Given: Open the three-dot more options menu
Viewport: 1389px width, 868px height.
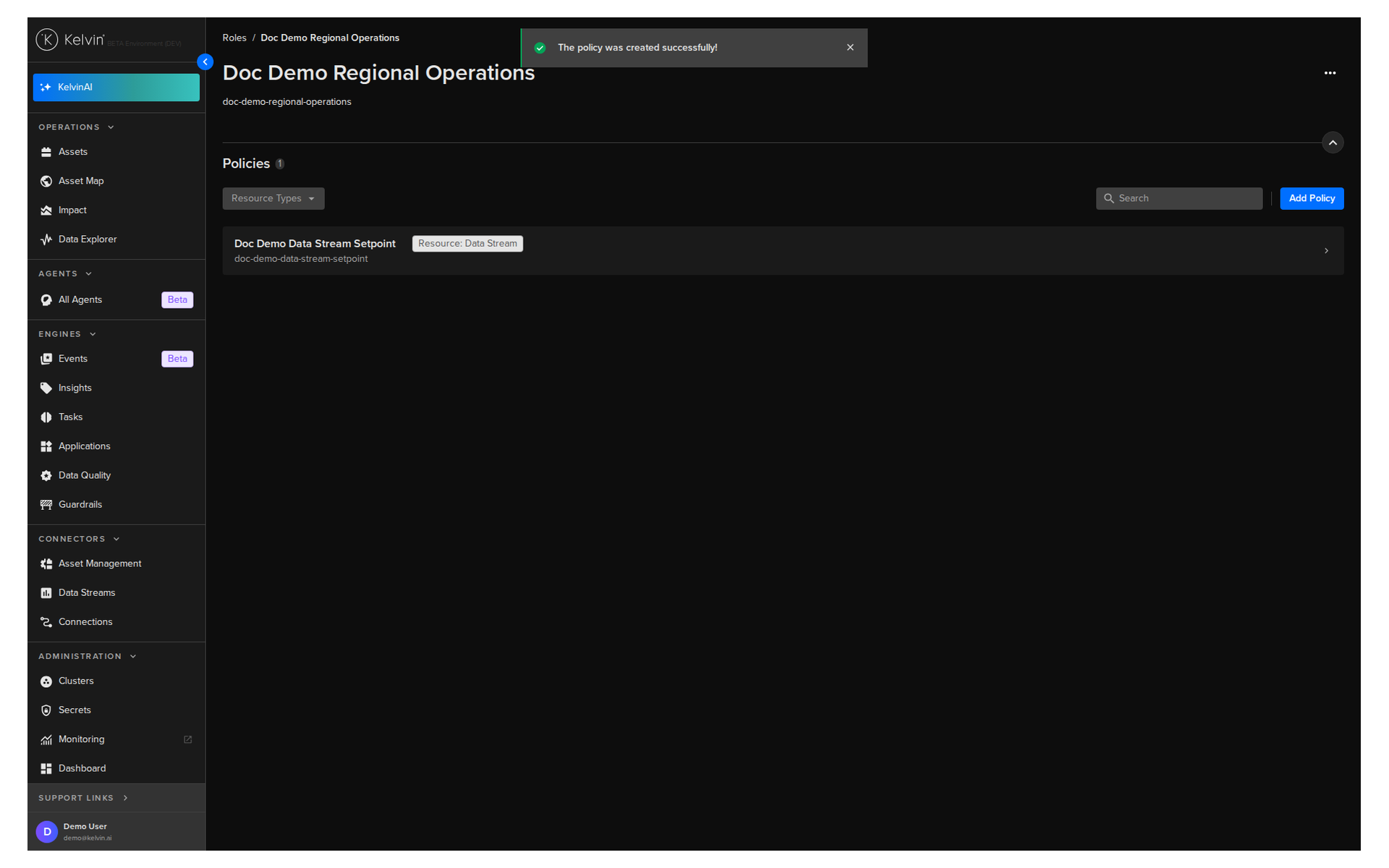Looking at the screenshot, I should [1330, 73].
